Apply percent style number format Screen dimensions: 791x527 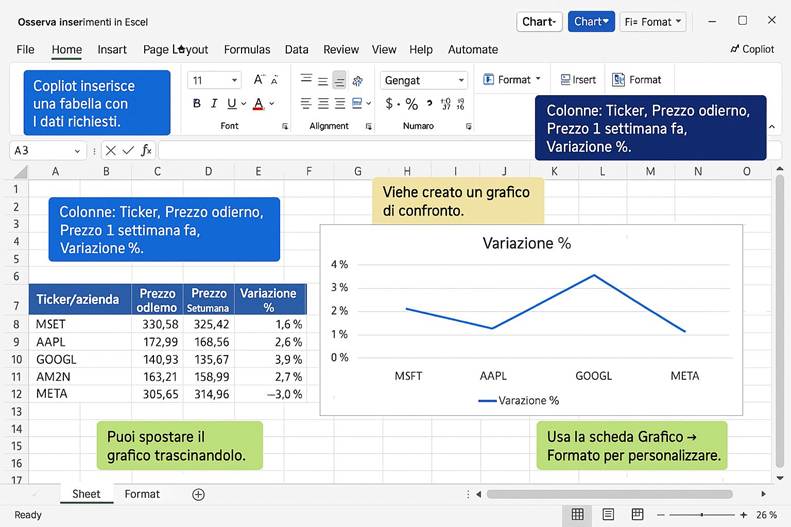click(x=411, y=104)
